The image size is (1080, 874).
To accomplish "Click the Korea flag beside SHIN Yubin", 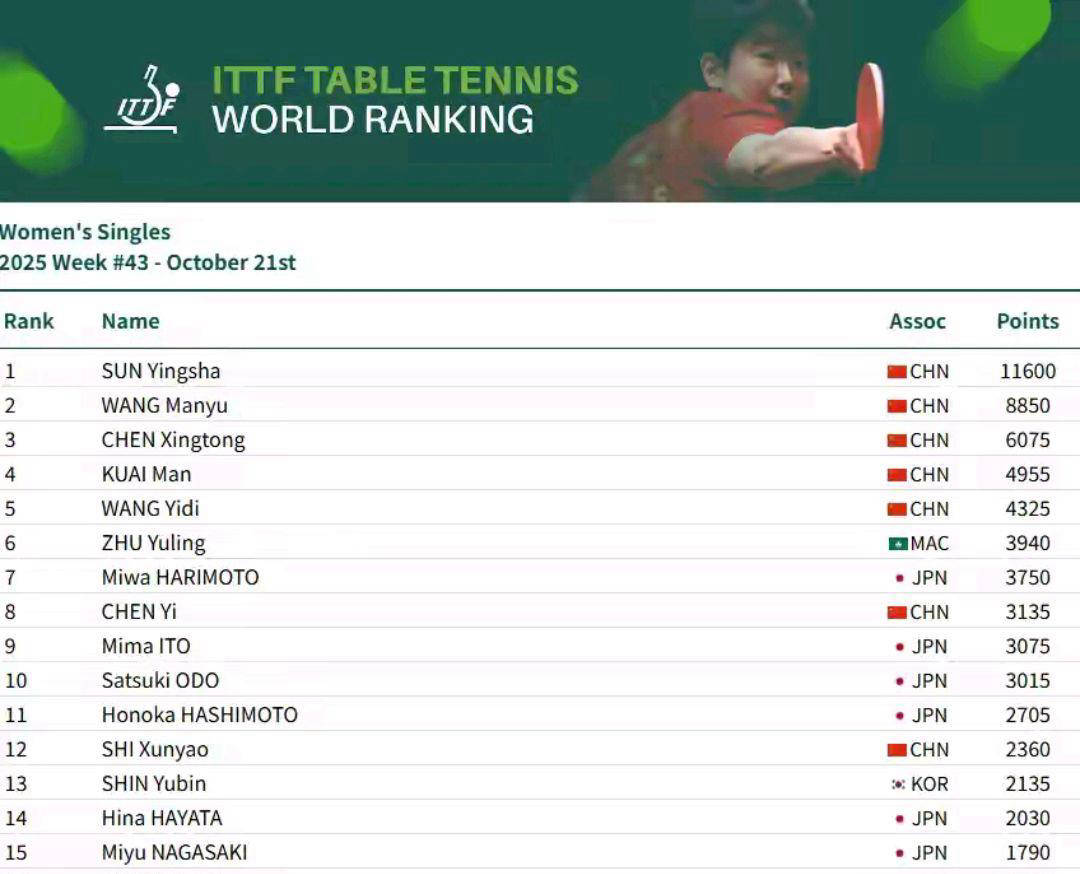I will 898,784.
